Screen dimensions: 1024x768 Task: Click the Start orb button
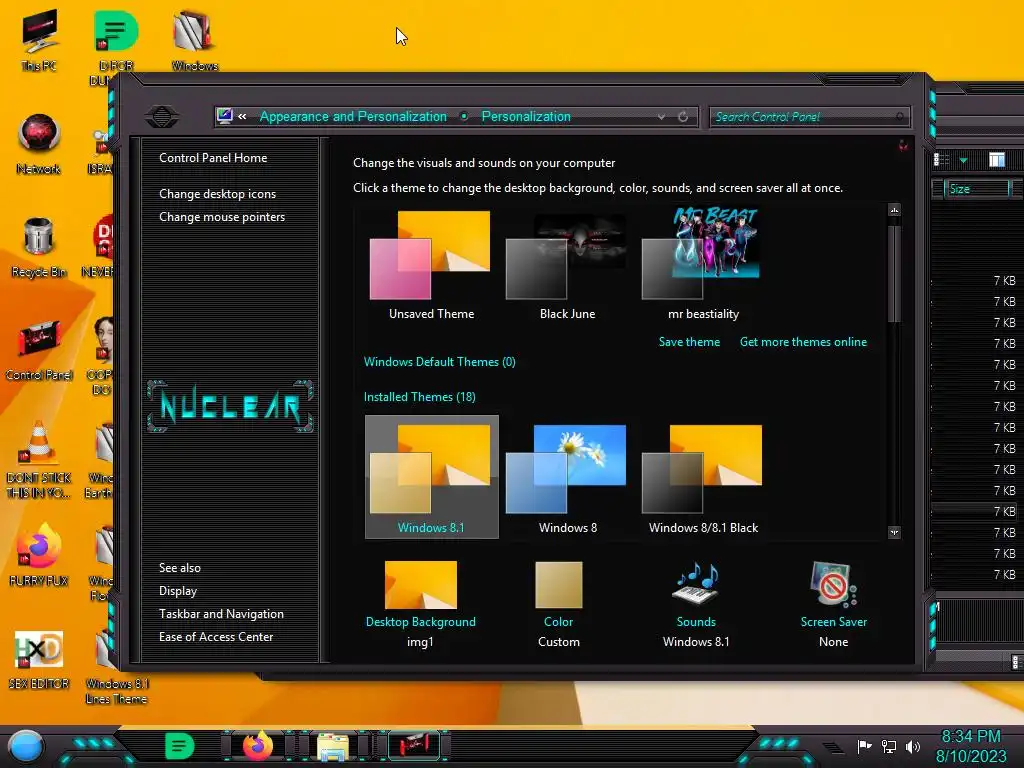25,746
